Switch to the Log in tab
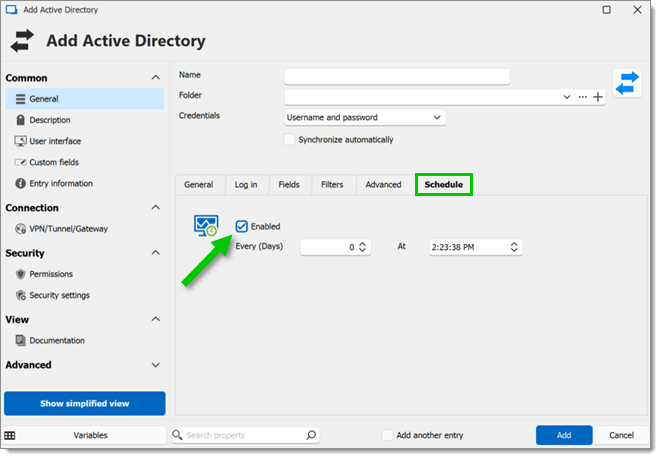Screen dimensions: 661x459 point(246,185)
